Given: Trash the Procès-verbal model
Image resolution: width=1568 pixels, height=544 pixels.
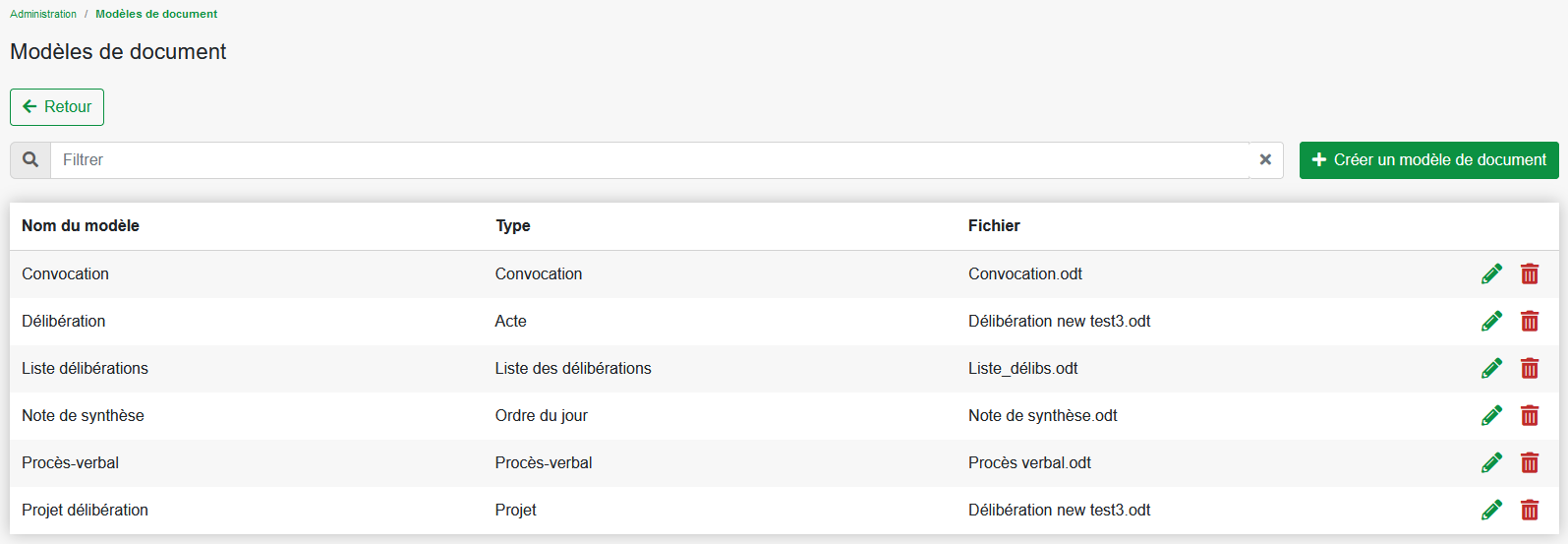Looking at the screenshot, I should click(1530, 462).
